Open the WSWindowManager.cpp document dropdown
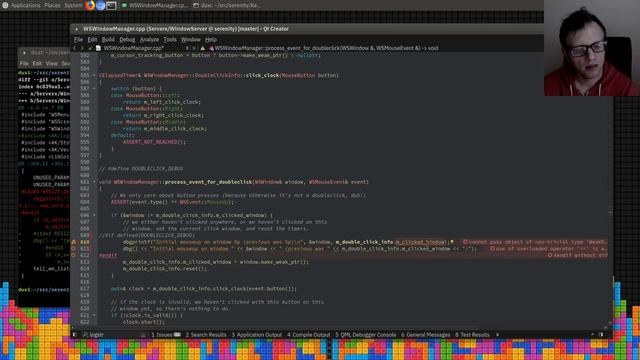Screen dimensions: 640x360 [187, 48]
